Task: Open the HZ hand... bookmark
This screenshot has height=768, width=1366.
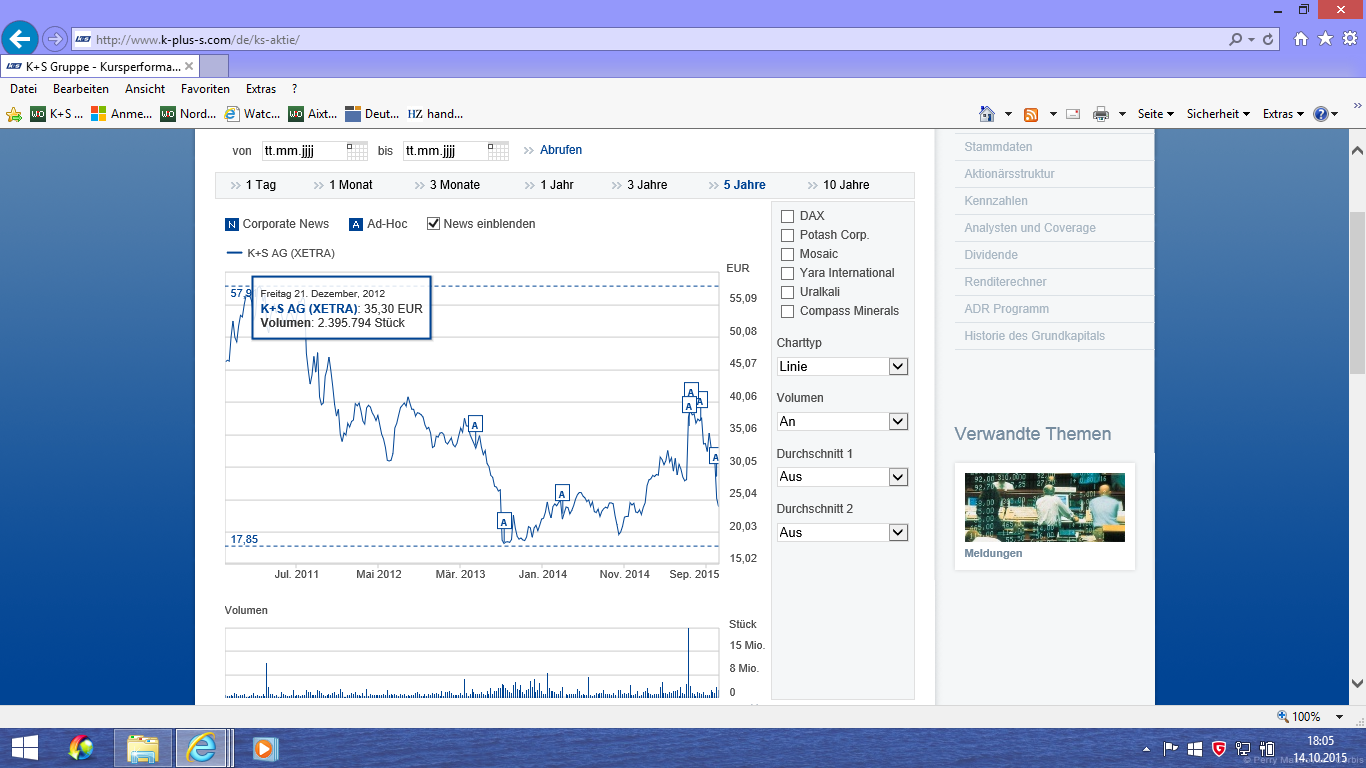Action: (x=435, y=114)
